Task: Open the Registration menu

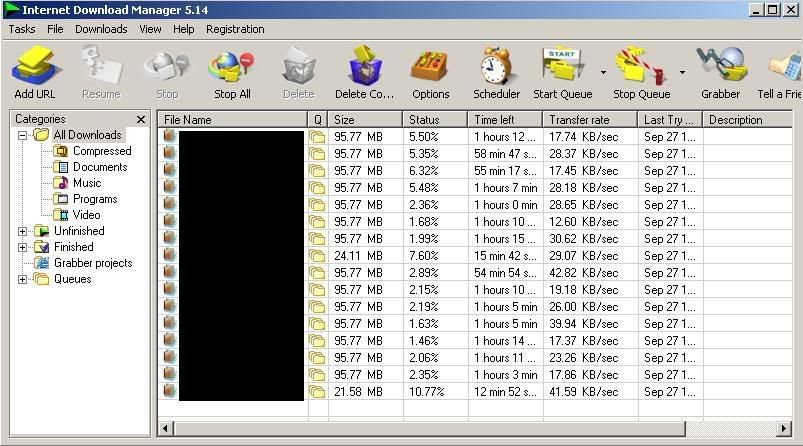Action: tap(235, 29)
